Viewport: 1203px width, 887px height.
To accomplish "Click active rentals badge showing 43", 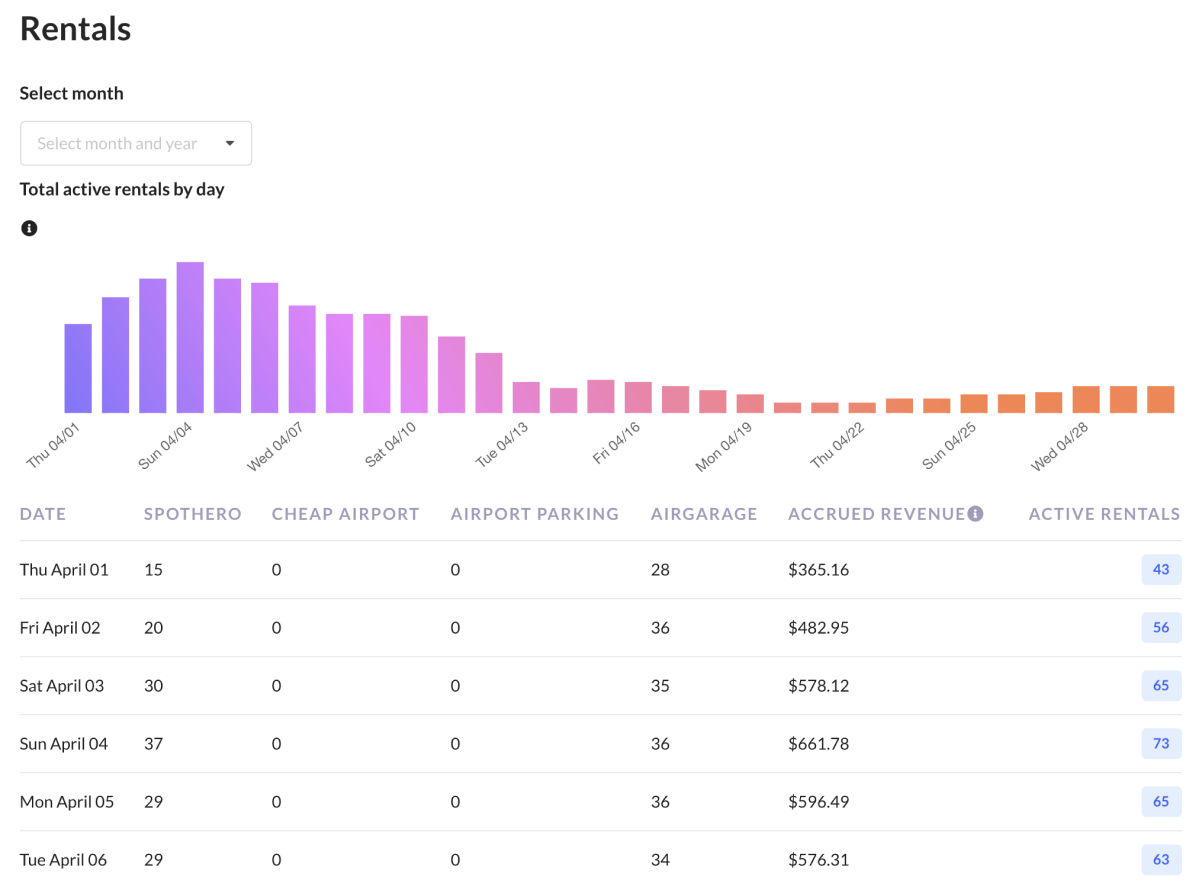I will click(1161, 570).
